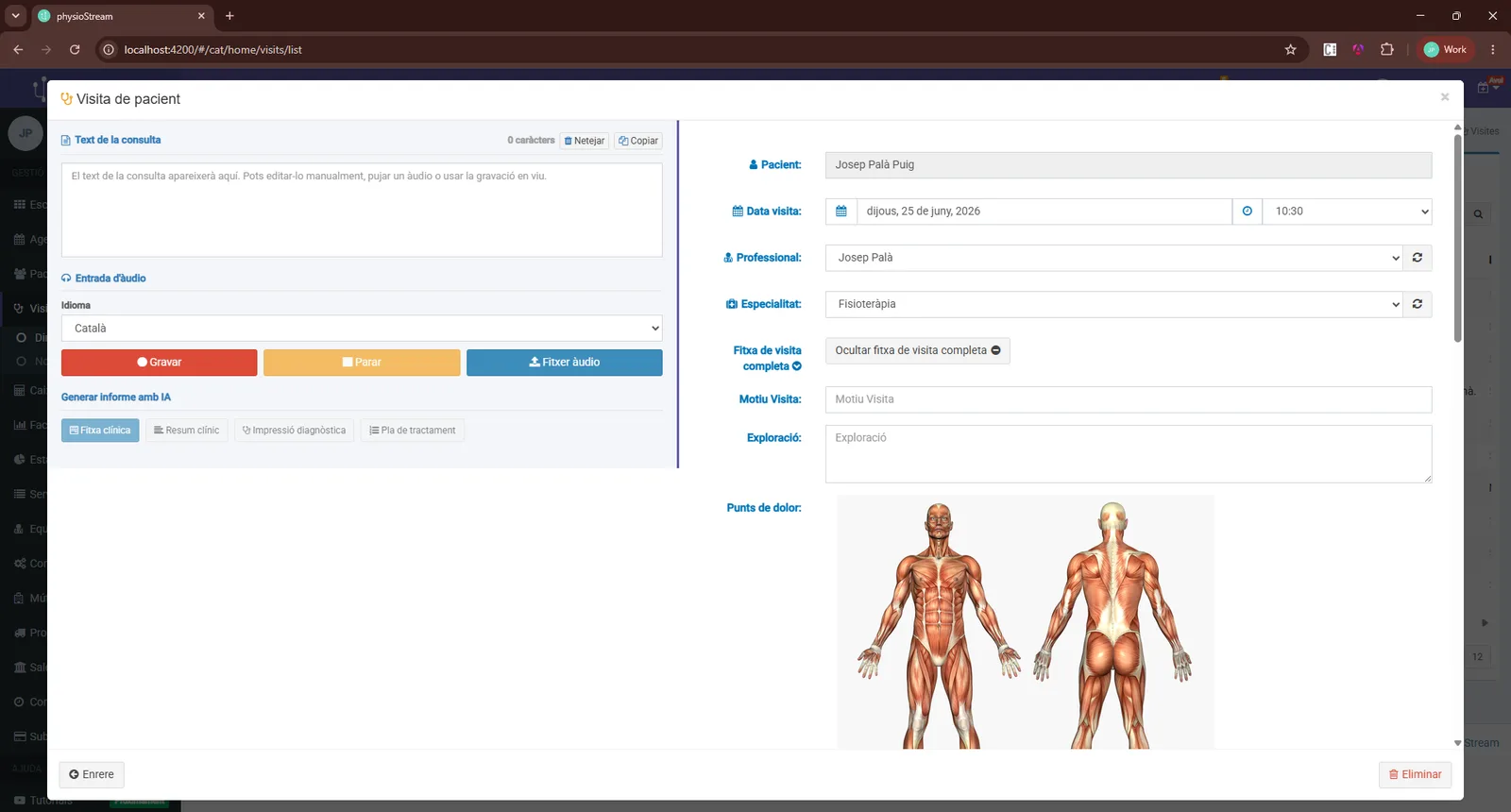1511x812 pixels.
Task: Mark pain point on front body figure
Action: 939,623
